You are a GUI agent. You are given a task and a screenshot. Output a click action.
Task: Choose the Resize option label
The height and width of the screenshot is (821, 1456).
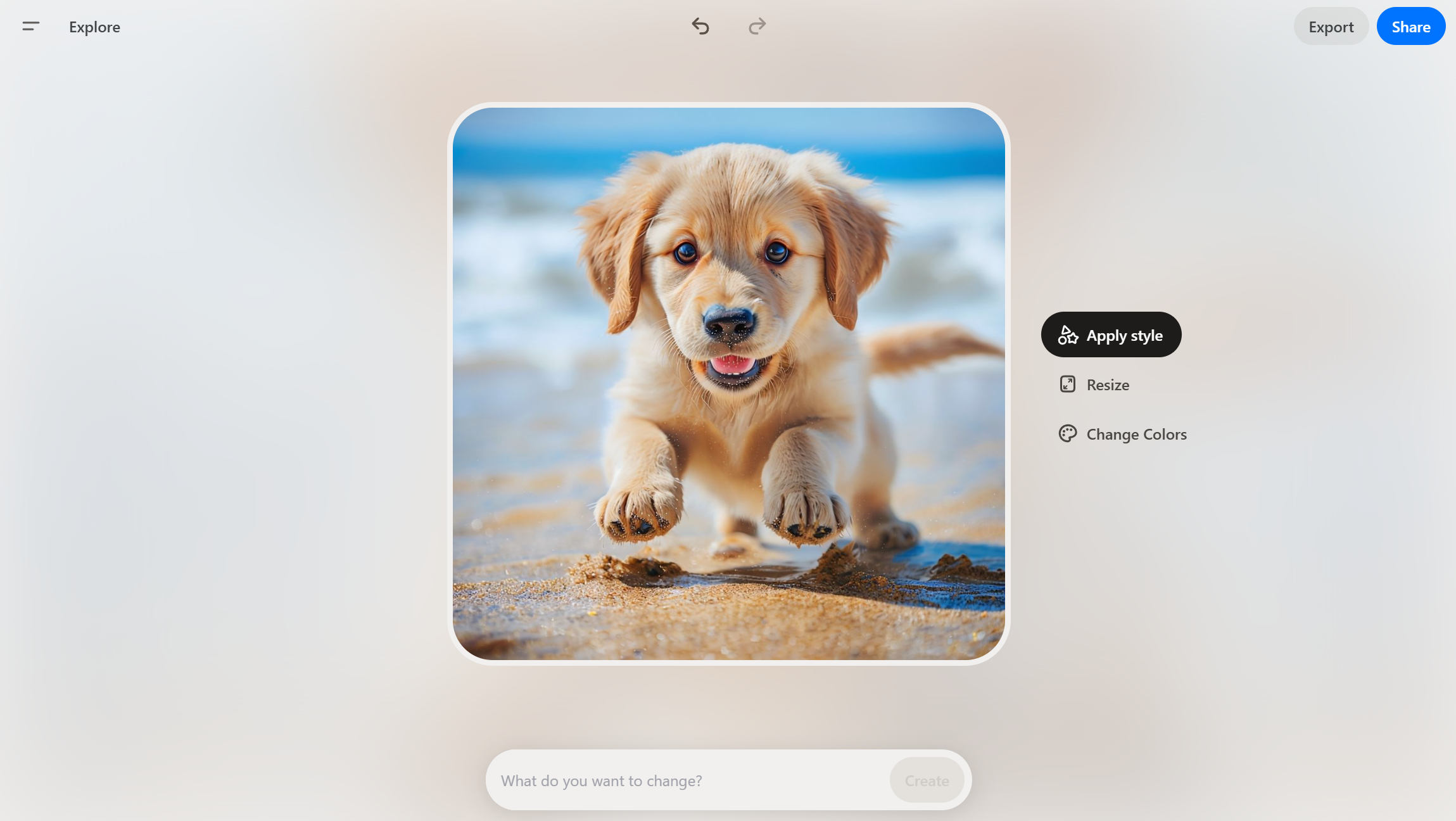(1108, 385)
